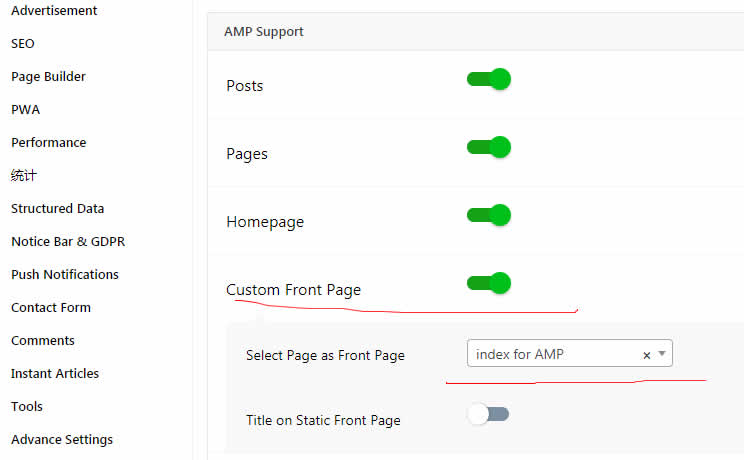744x460 pixels.
Task: Open the 统计 sidebar item
Action: point(24,176)
